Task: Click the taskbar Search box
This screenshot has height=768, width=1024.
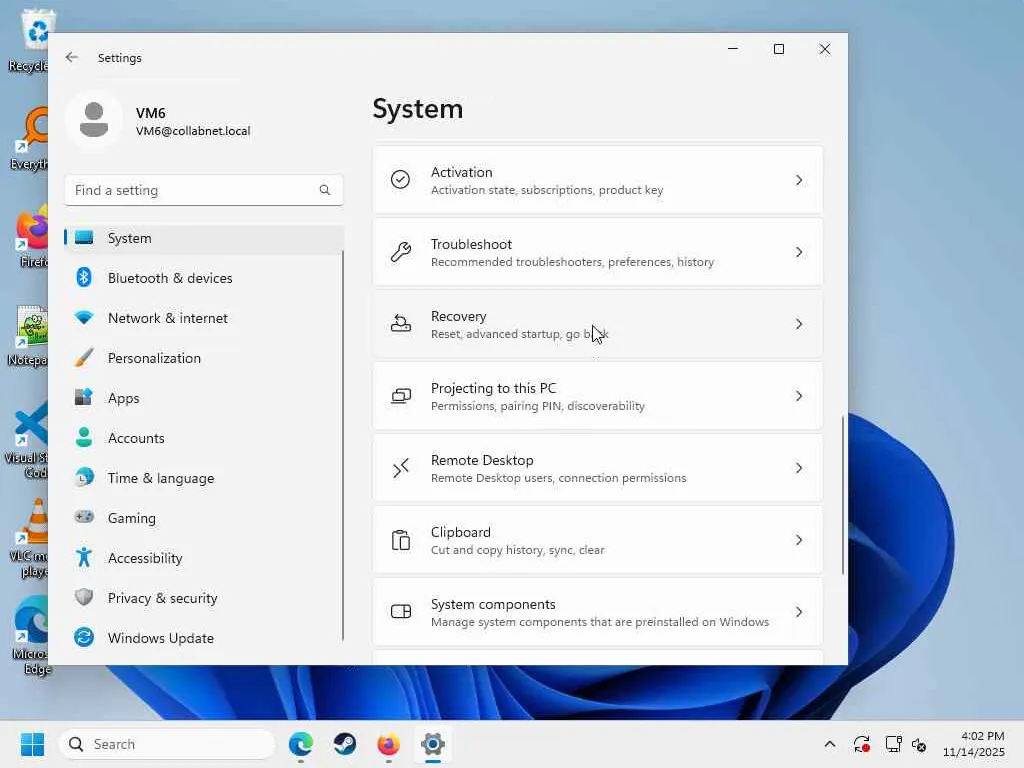Action: pyautogui.click(x=167, y=744)
